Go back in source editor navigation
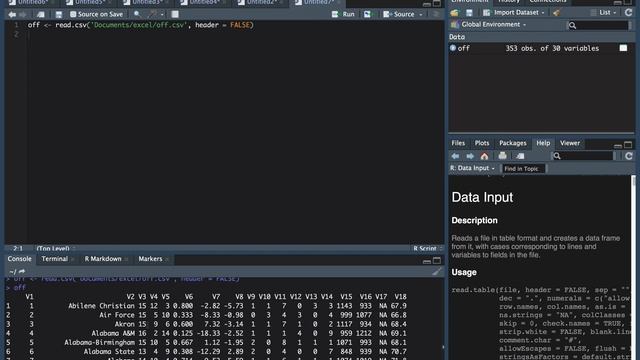Image resolution: width=640 pixels, height=360 pixels. 12,14
